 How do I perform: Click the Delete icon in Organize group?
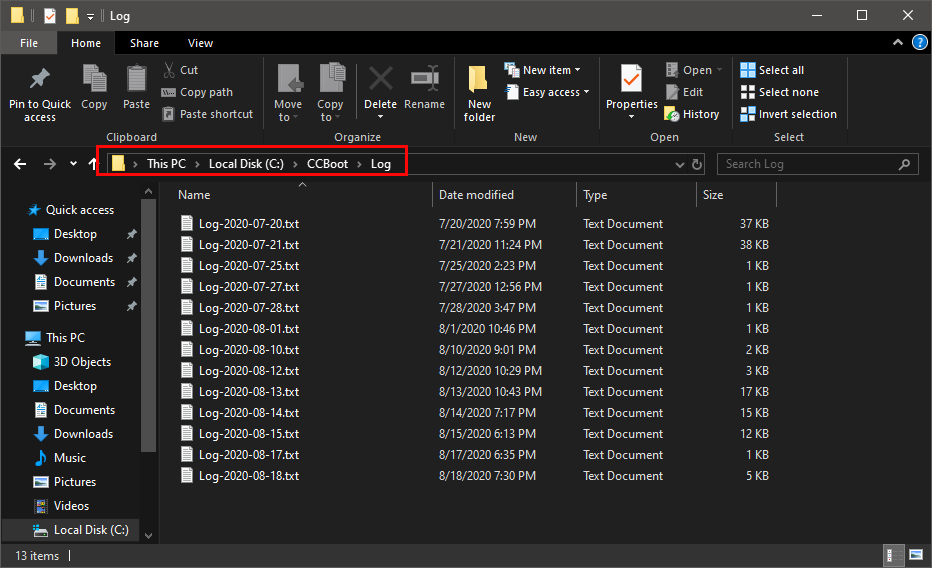[380, 80]
